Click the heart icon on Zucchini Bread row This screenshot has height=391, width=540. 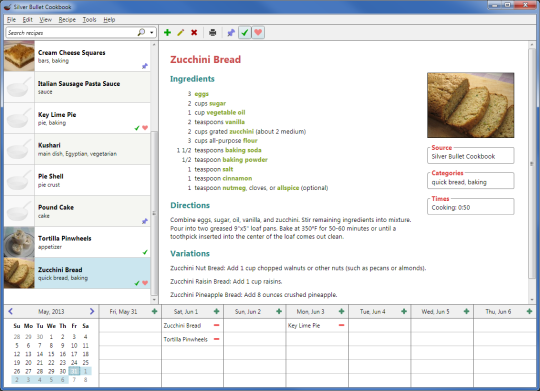[x=145, y=283]
